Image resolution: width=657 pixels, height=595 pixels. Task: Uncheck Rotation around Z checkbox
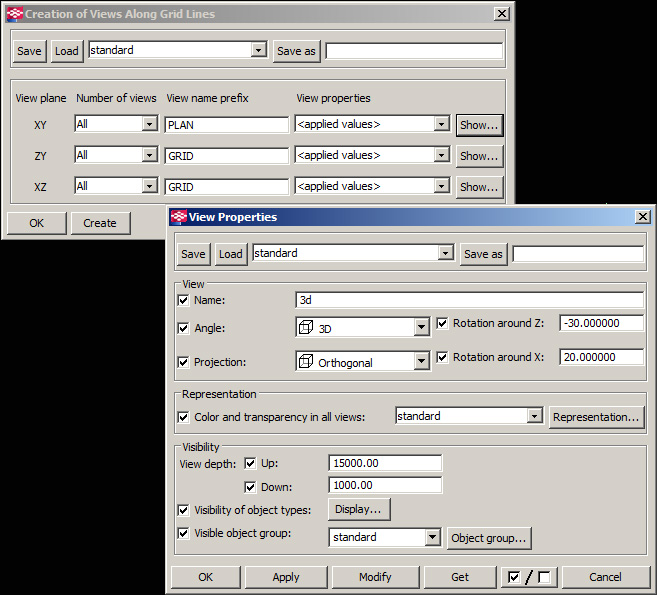pyautogui.click(x=442, y=323)
